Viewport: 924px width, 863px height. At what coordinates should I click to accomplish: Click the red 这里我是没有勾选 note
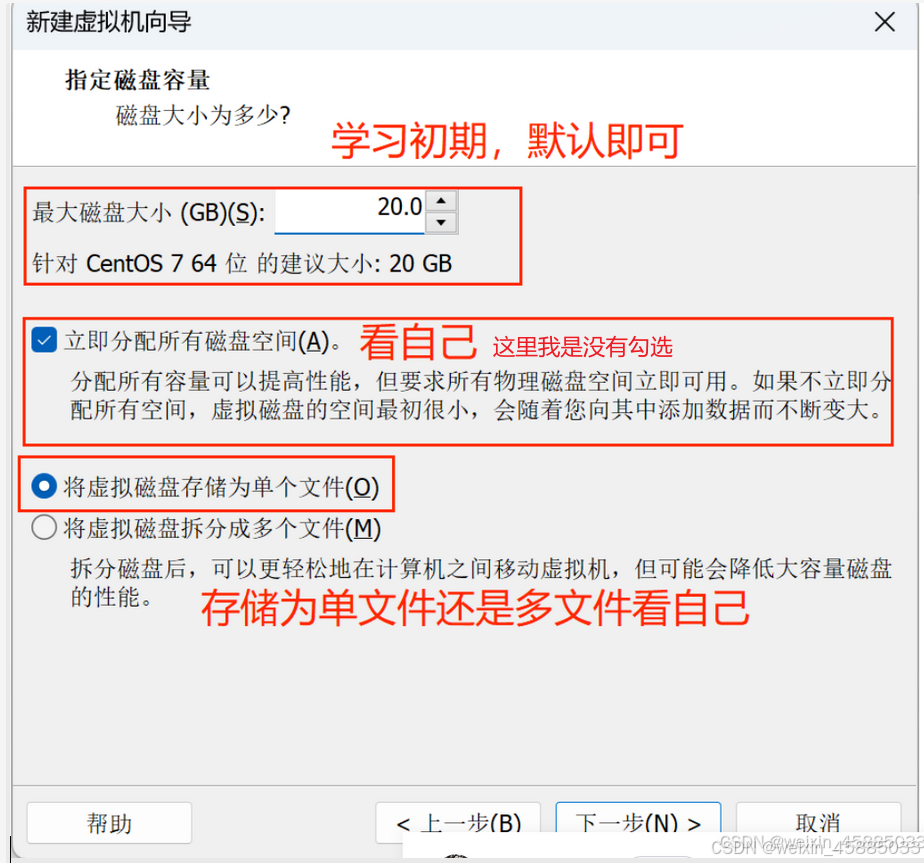[x=582, y=347]
